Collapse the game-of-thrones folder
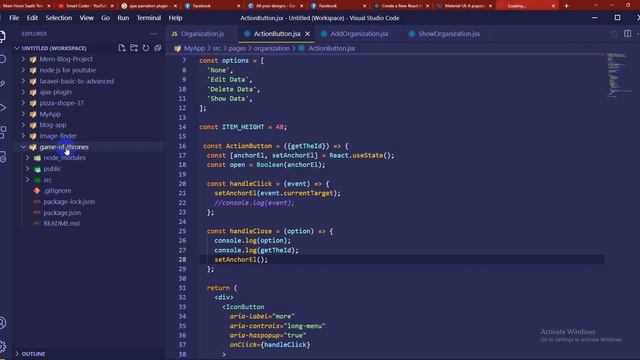The width and height of the screenshot is (640, 360). coord(23,147)
